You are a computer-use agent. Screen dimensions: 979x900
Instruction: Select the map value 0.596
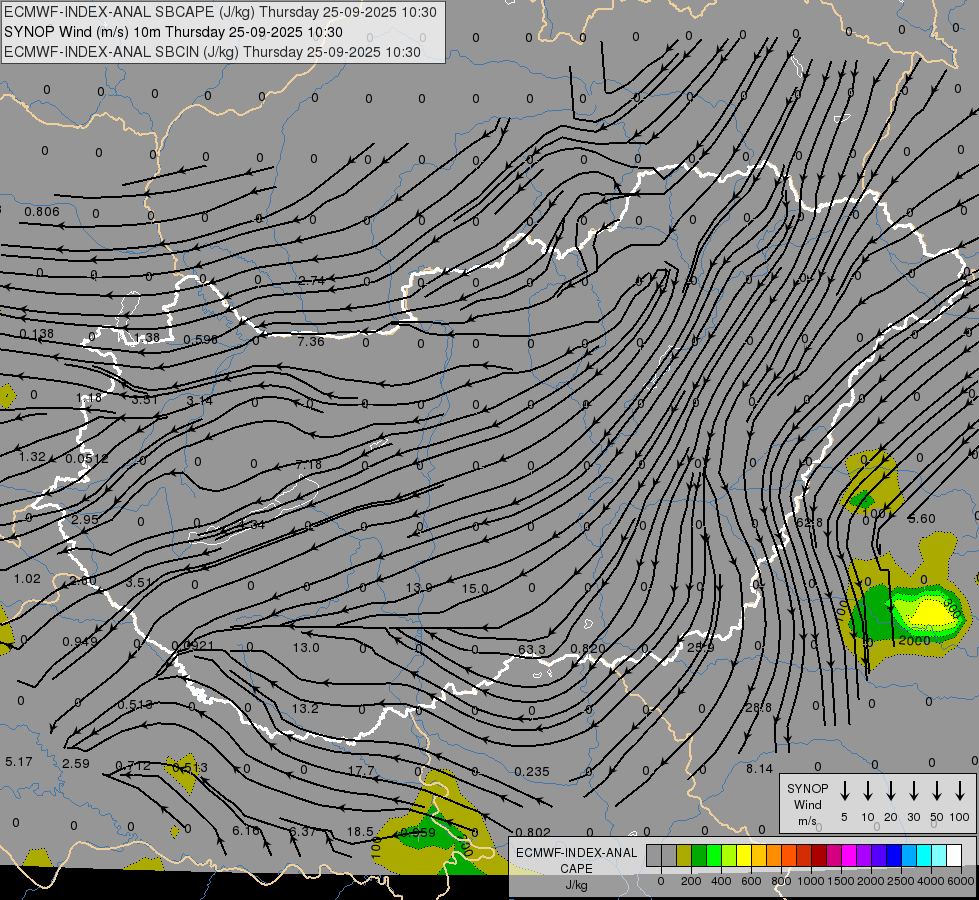(201, 340)
